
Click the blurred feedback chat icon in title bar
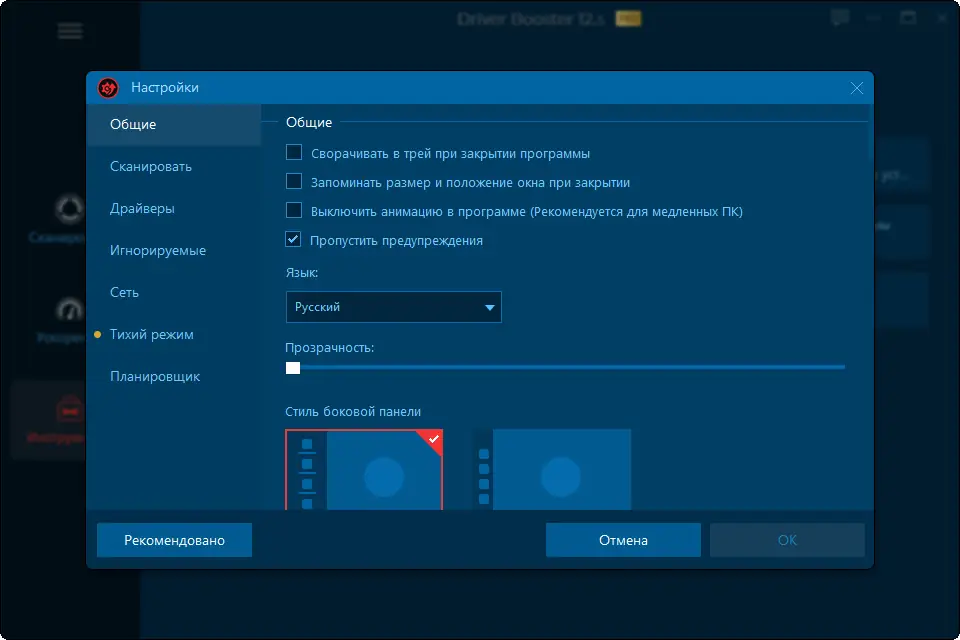[840, 18]
